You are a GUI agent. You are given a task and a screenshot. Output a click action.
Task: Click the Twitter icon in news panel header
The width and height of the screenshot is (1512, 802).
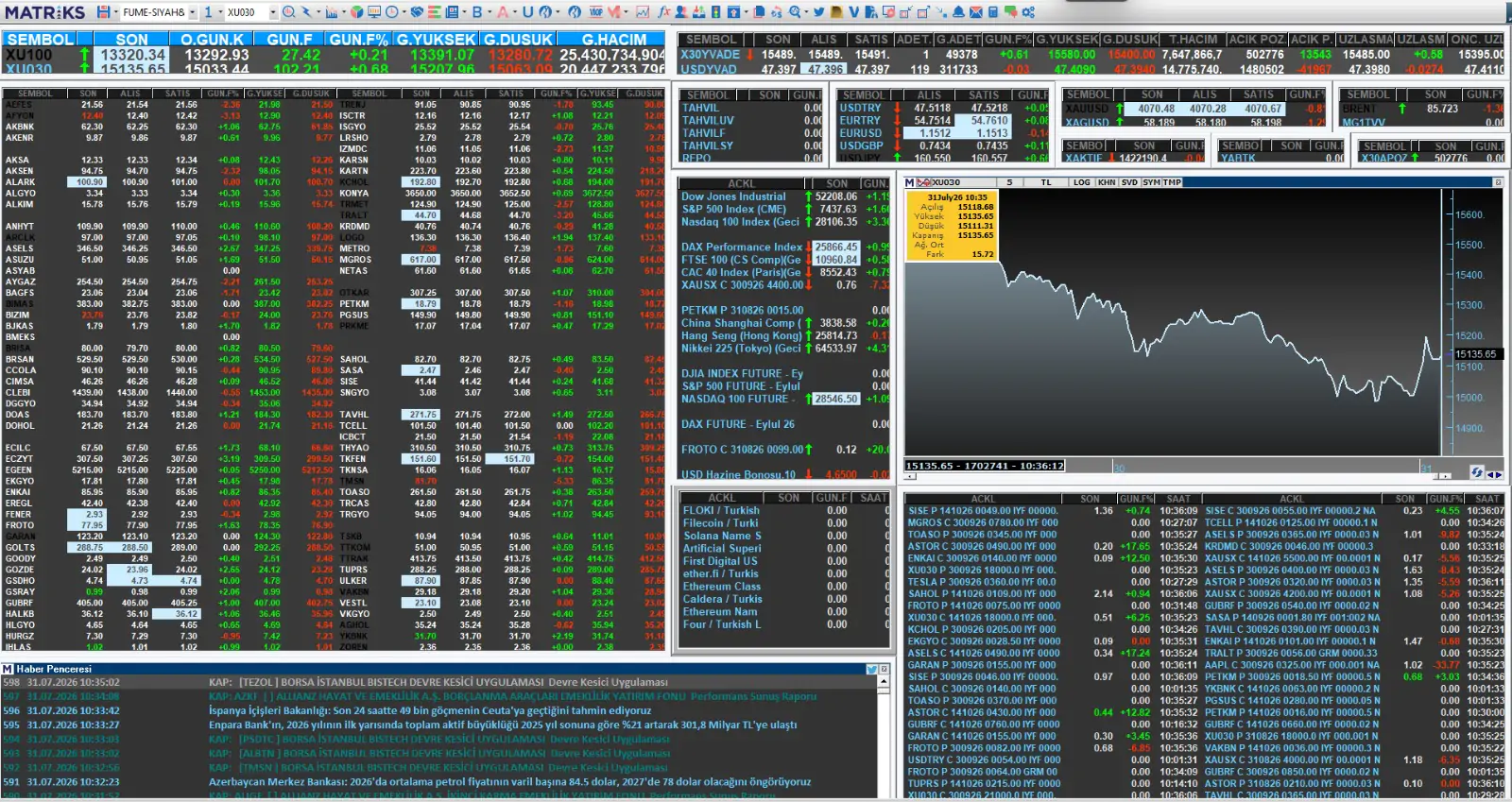(x=872, y=669)
